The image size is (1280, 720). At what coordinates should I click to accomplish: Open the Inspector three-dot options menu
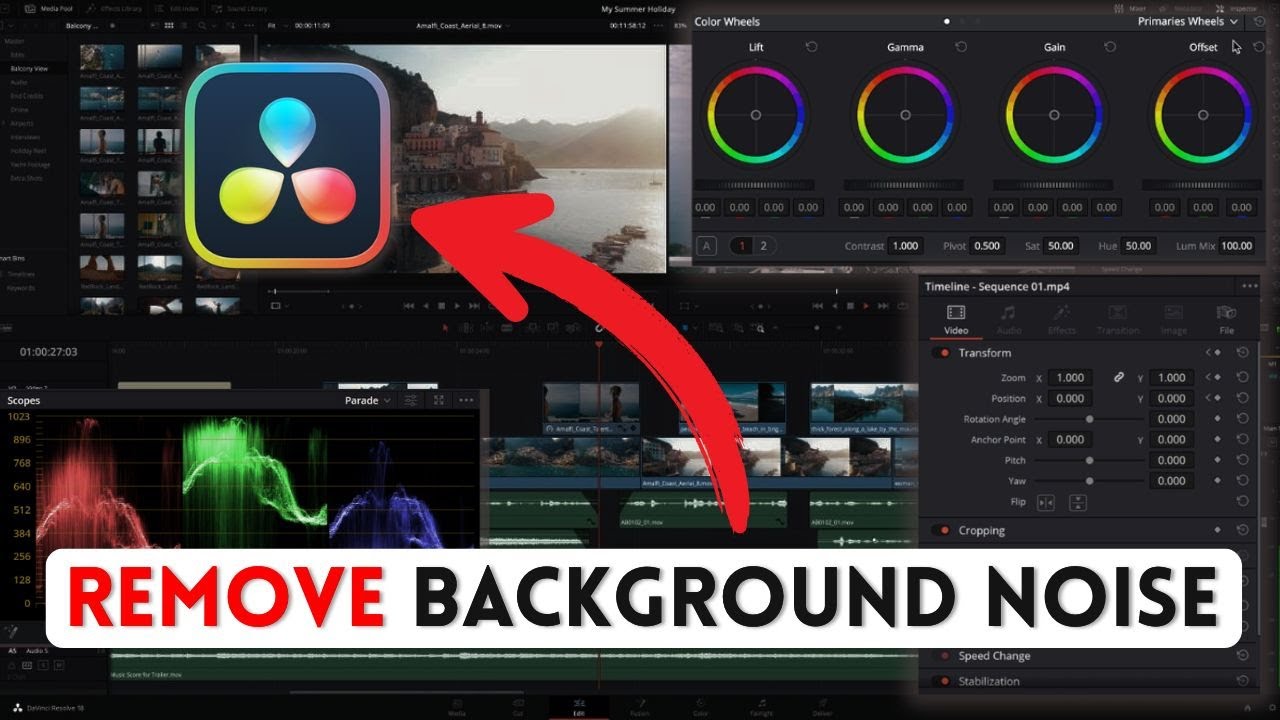(x=1250, y=286)
